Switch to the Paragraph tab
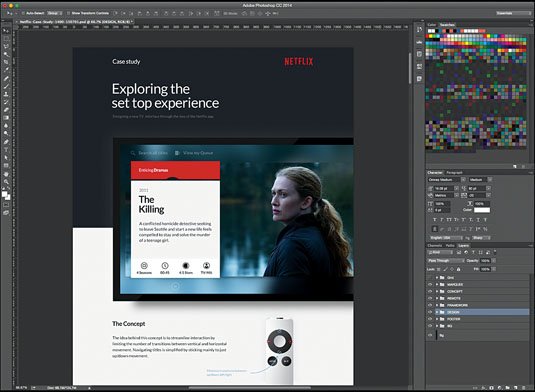This screenshot has width=535, height=392. 454,173
